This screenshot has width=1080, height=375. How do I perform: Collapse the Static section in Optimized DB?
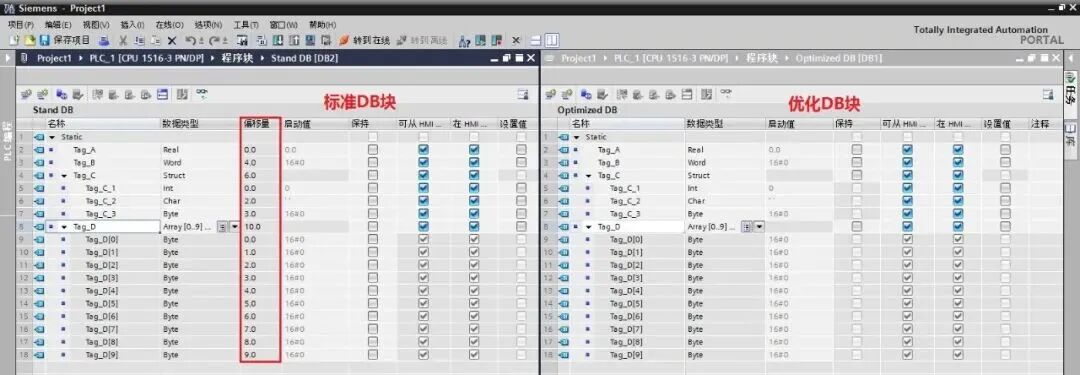tap(577, 137)
